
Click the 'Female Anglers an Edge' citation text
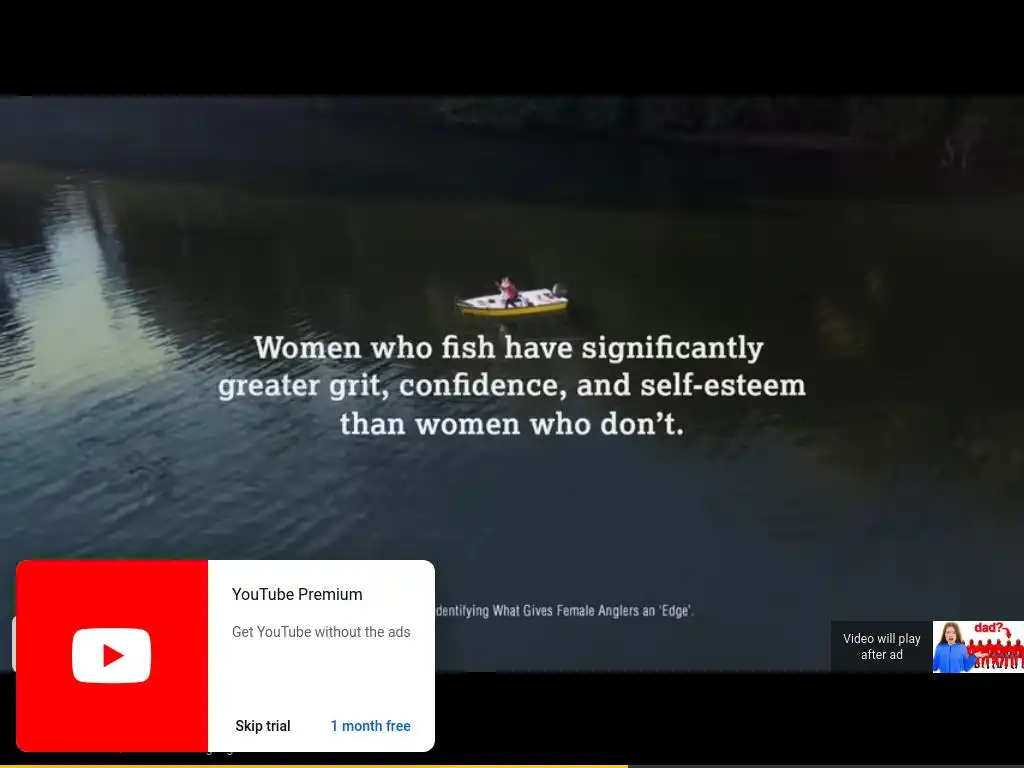(564, 611)
